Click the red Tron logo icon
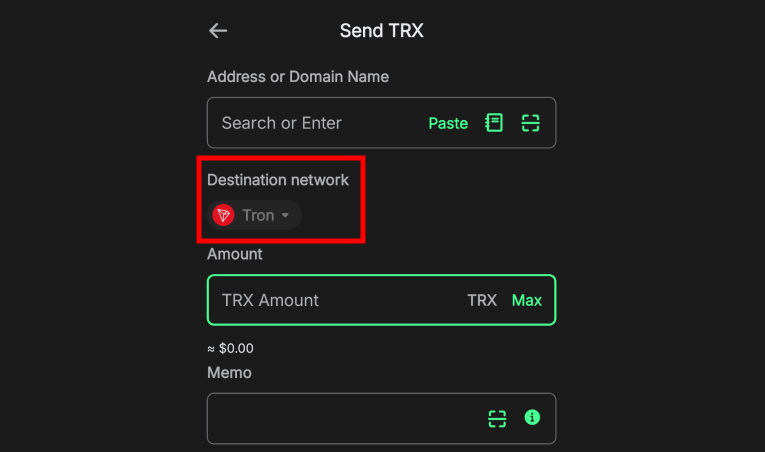This screenshot has width=765, height=452. click(223, 215)
